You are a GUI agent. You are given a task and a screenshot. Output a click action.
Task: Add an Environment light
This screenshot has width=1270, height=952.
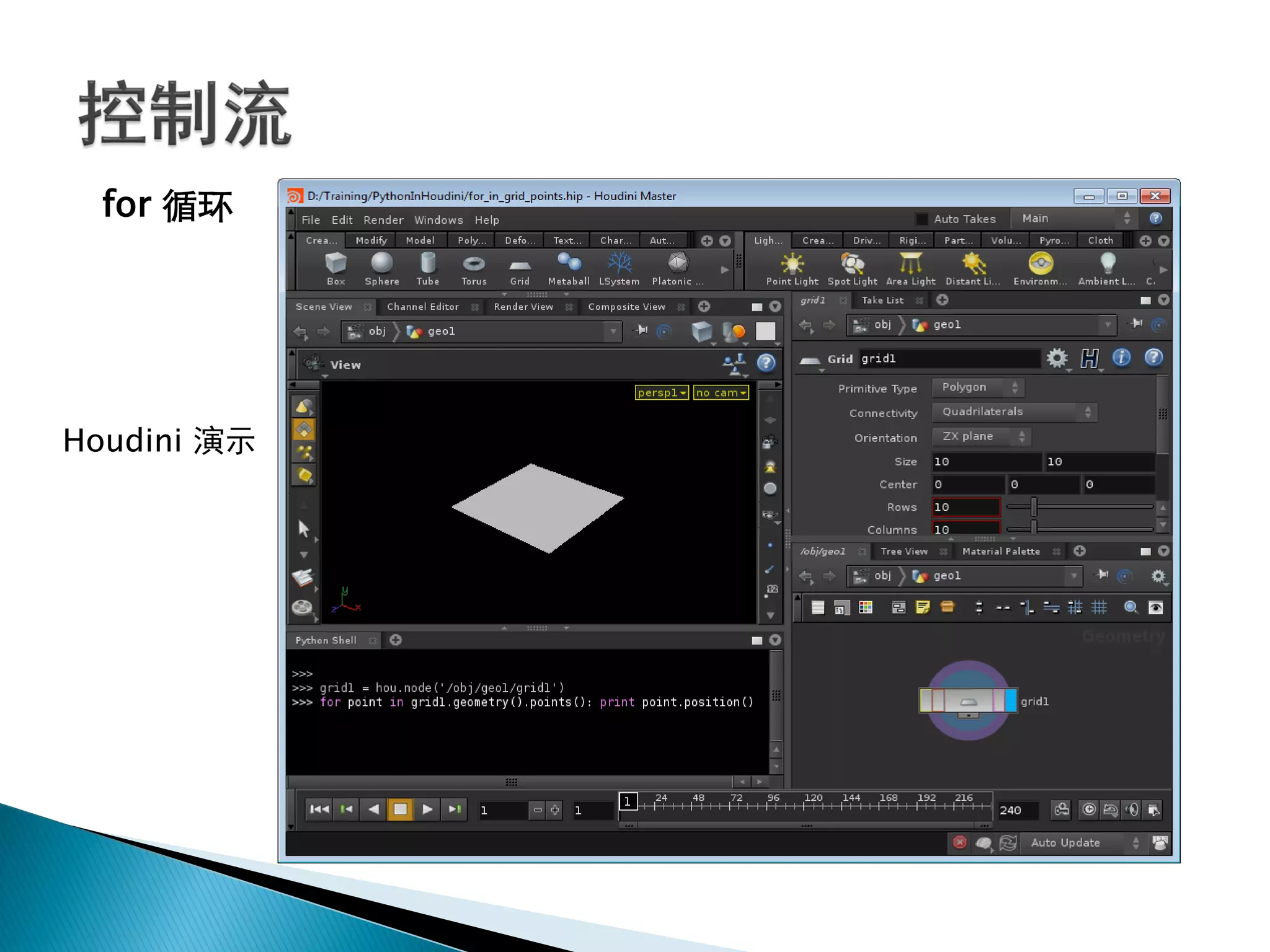[1041, 269]
